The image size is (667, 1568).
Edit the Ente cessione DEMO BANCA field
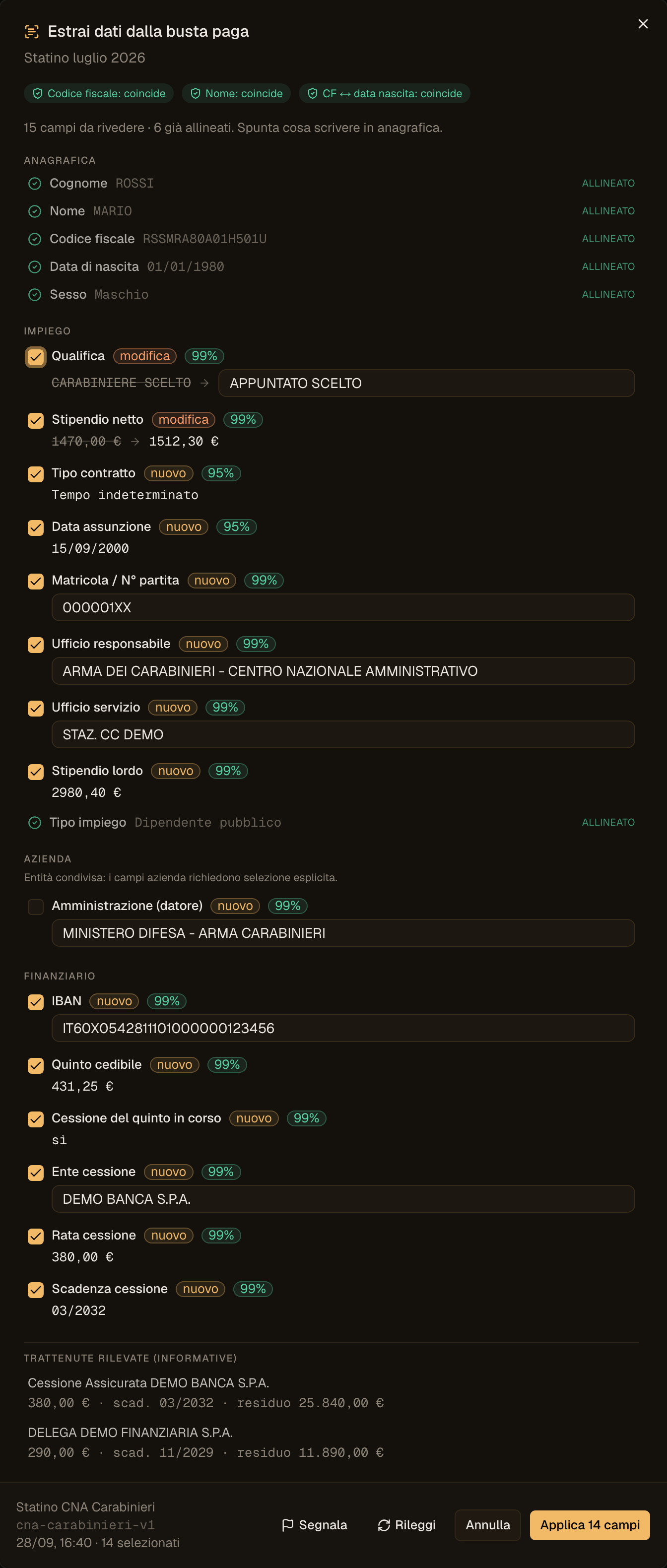tap(343, 1198)
